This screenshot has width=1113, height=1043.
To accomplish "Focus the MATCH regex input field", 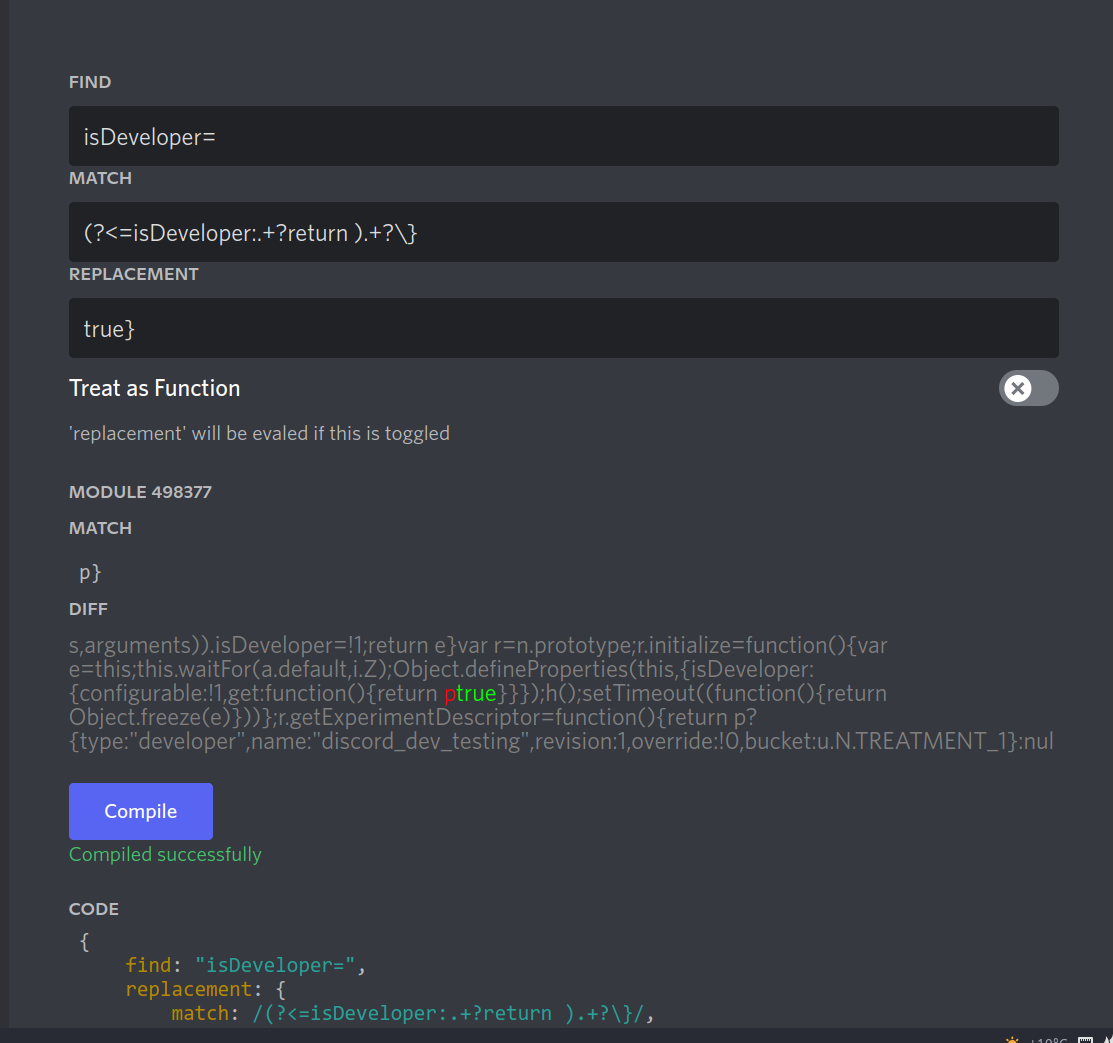I will point(564,232).
